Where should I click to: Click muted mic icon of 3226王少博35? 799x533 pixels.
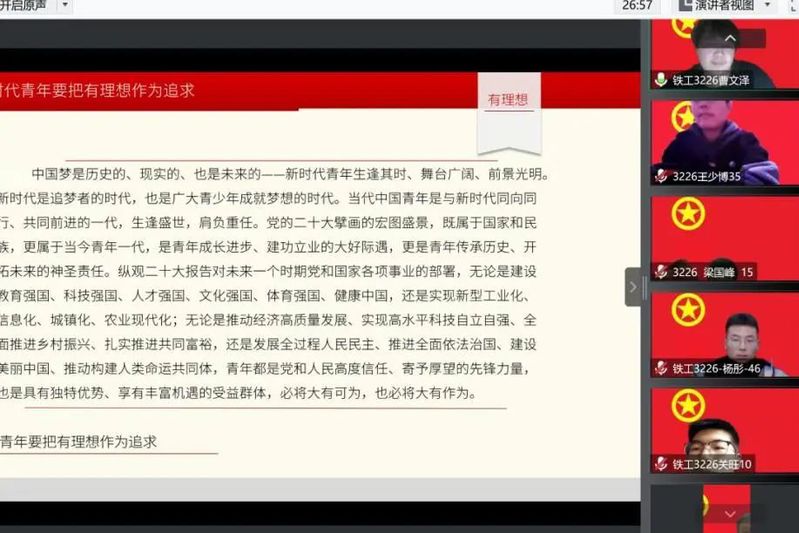[x=661, y=176]
